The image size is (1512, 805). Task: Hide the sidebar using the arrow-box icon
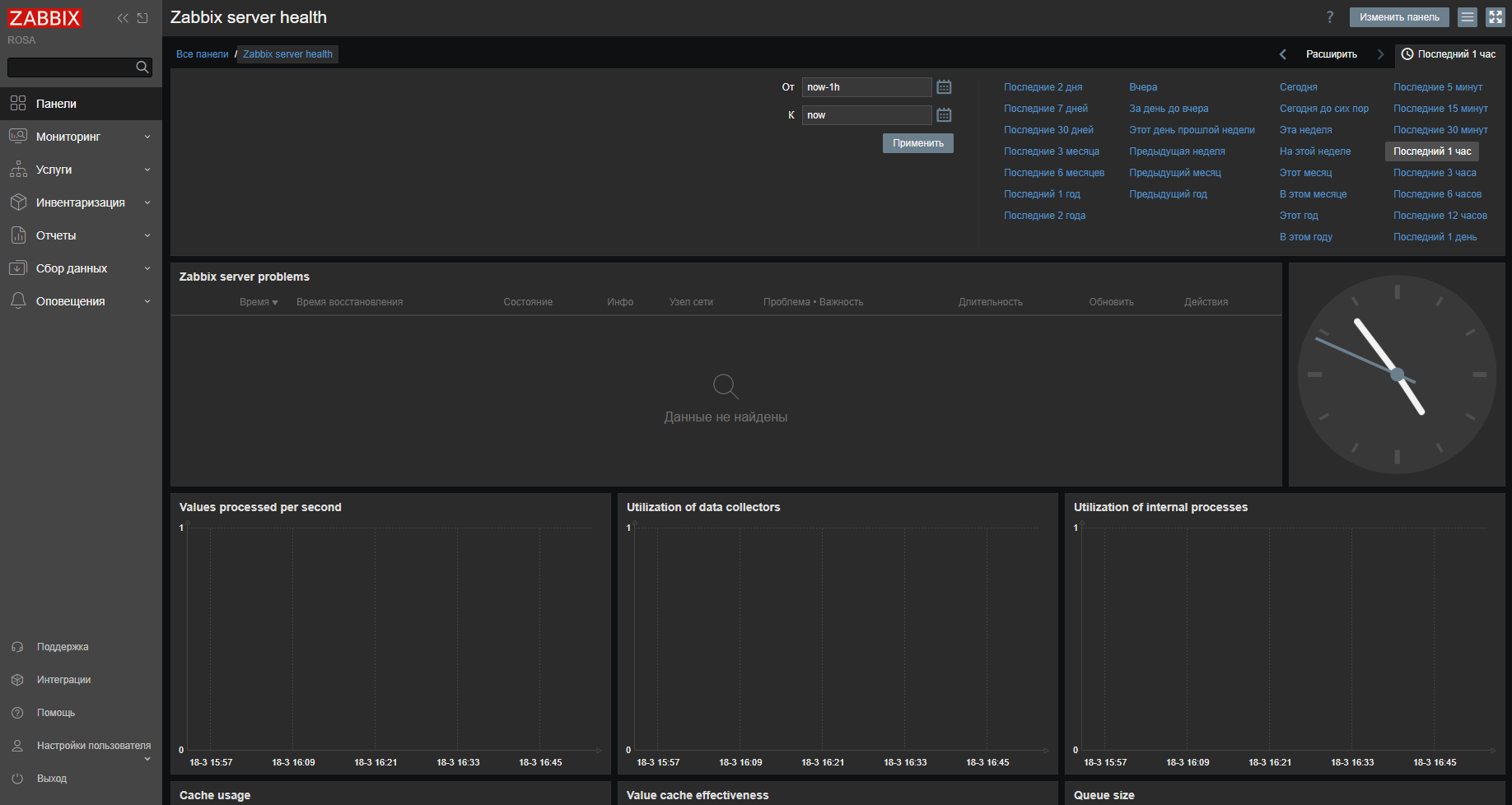pos(143,18)
